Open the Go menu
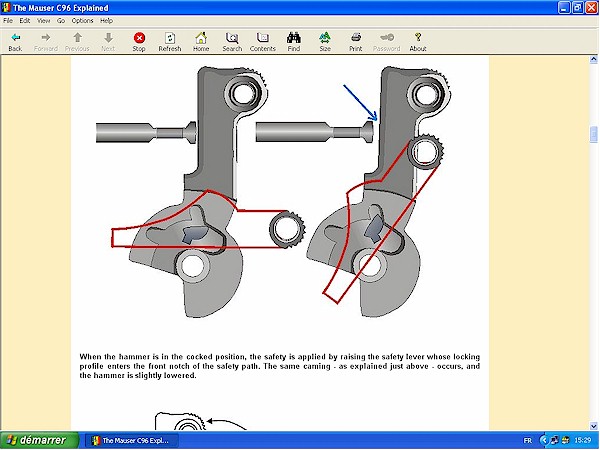 coord(61,21)
